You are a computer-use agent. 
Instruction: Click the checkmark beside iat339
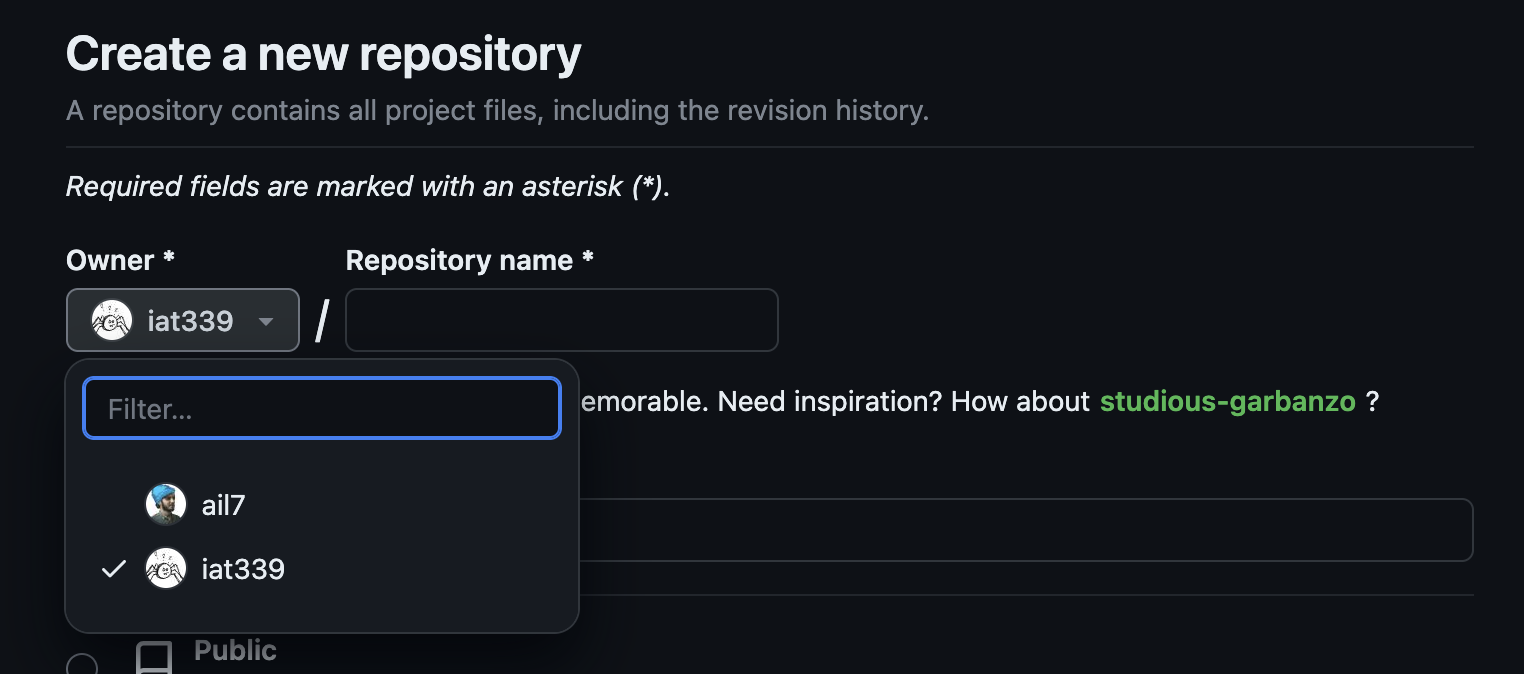pyautogui.click(x=112, y=568)
